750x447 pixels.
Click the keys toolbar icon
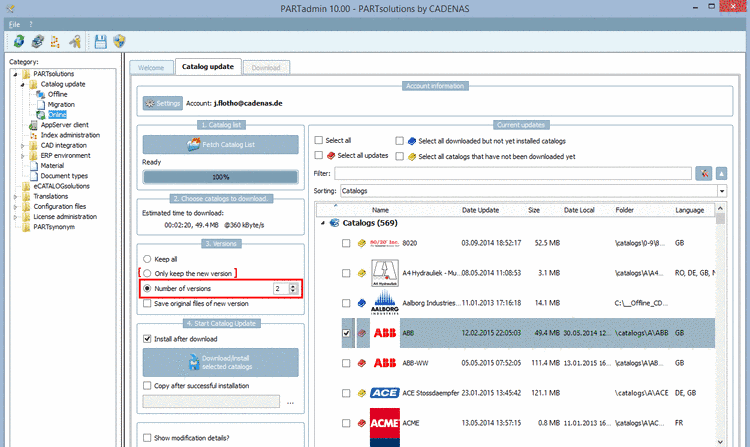(x=75, y=42)
